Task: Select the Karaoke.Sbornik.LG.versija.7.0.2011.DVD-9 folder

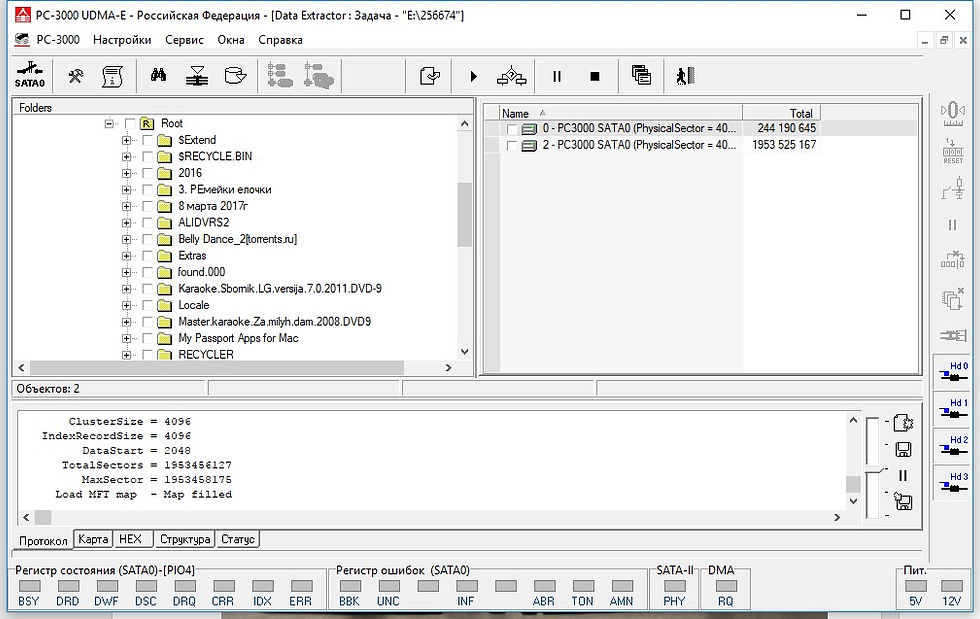Action: click(280, 289)
